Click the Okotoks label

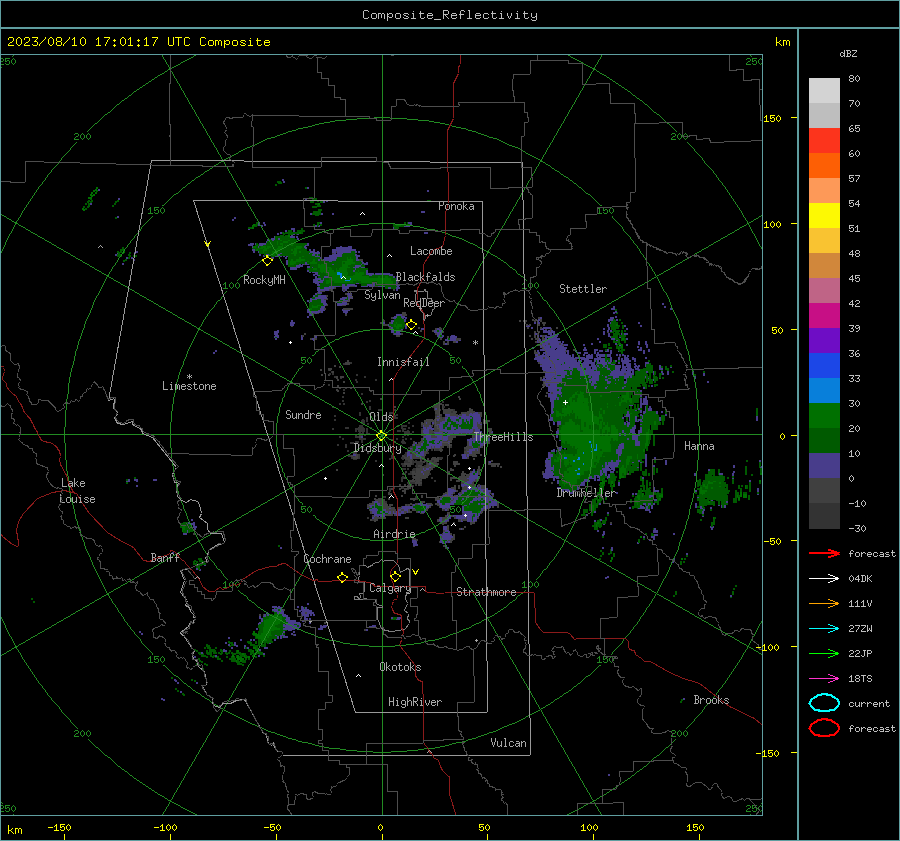[400, 667]
